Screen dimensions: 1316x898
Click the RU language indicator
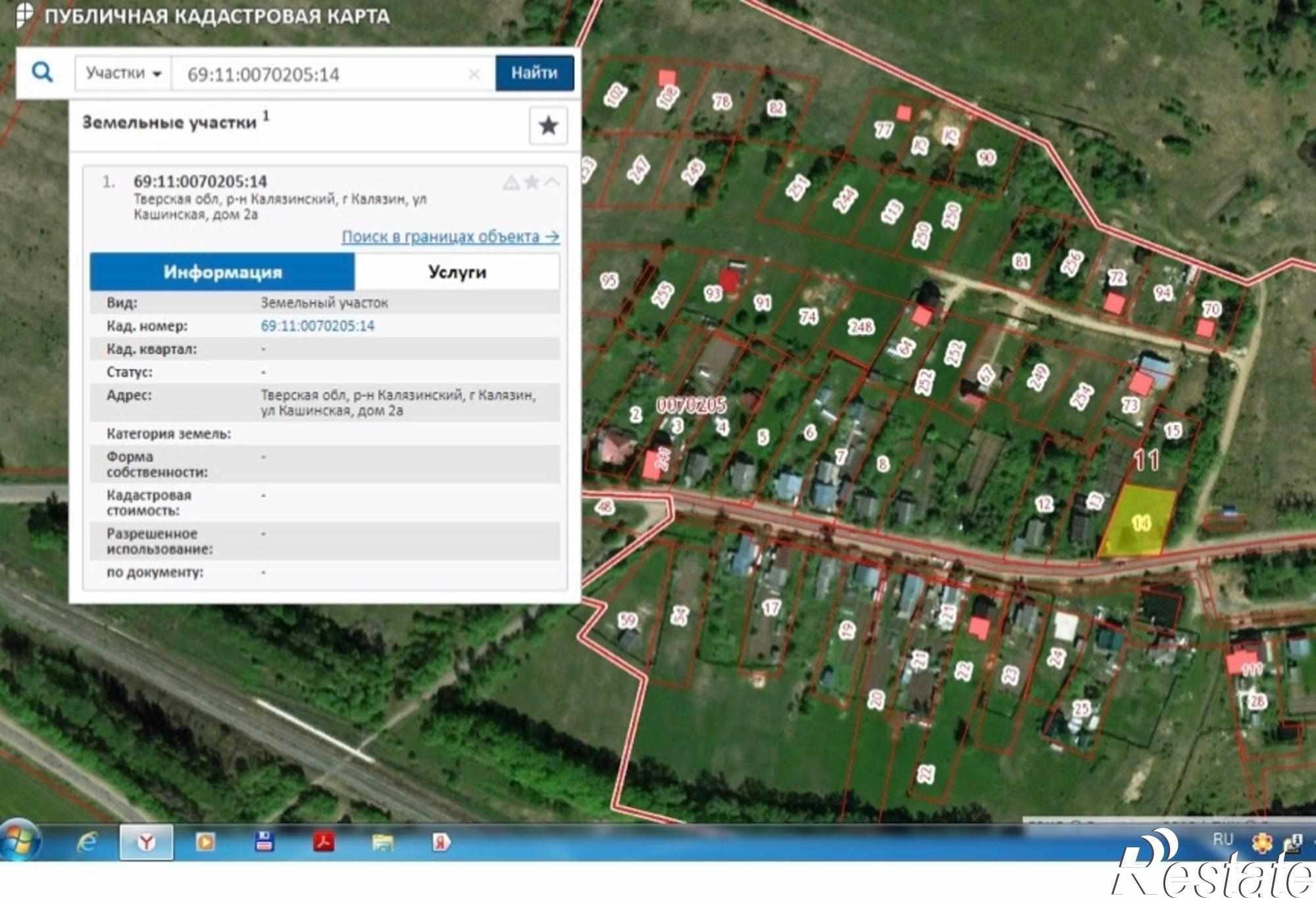(1223, 839)
